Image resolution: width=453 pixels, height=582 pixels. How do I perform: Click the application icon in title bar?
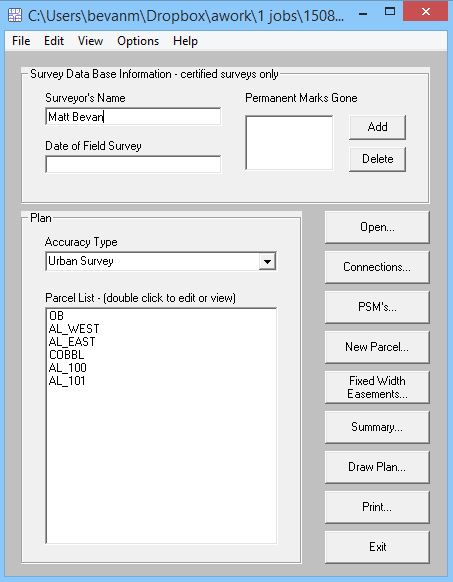pos(15,15)
